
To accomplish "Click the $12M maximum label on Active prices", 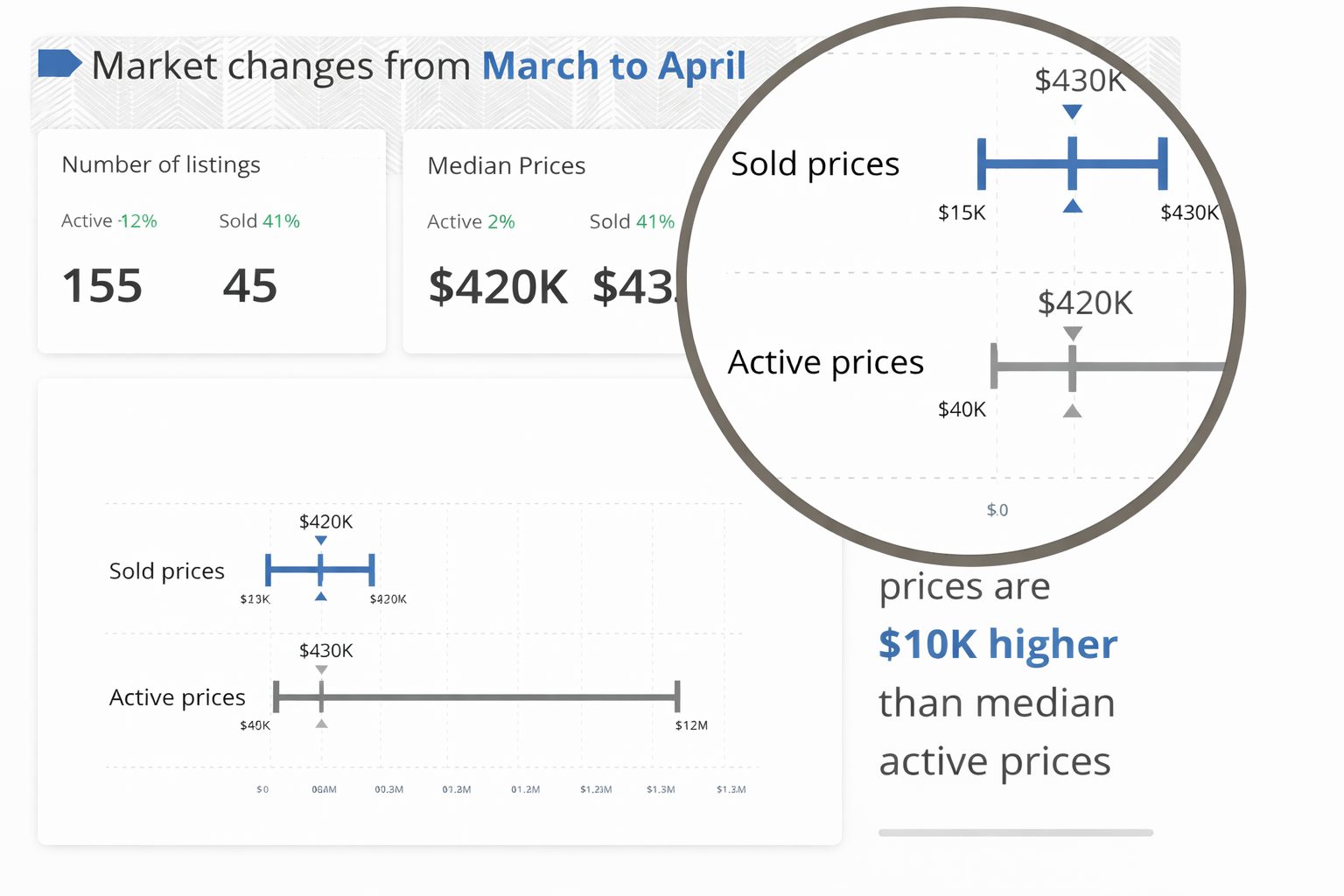I will (691, 725).
